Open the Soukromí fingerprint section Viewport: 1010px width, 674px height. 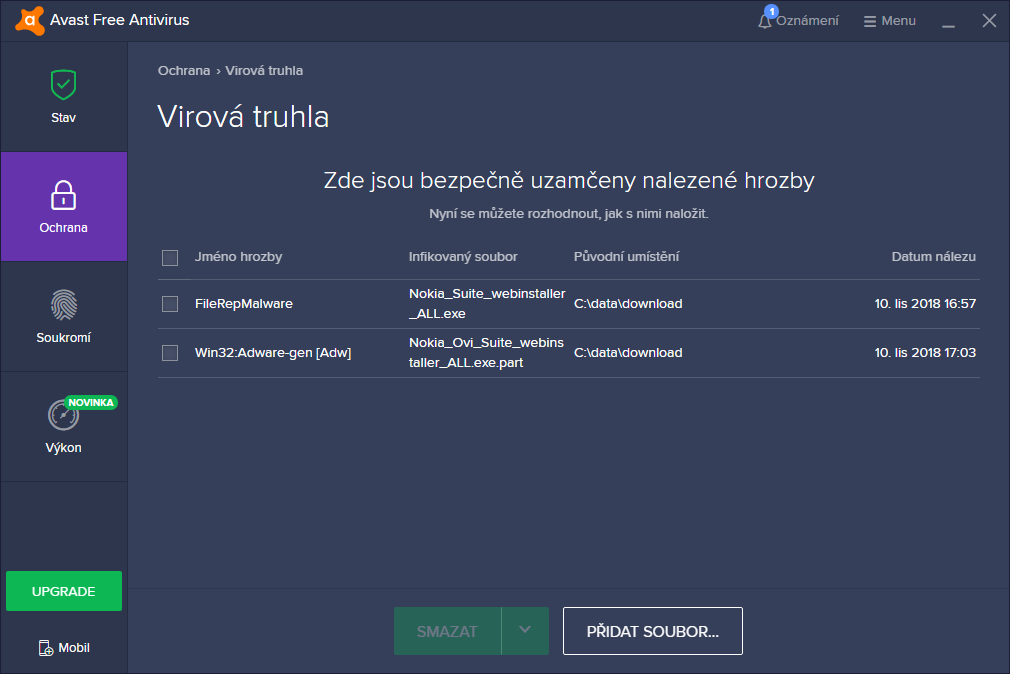(x=64, y=317)
